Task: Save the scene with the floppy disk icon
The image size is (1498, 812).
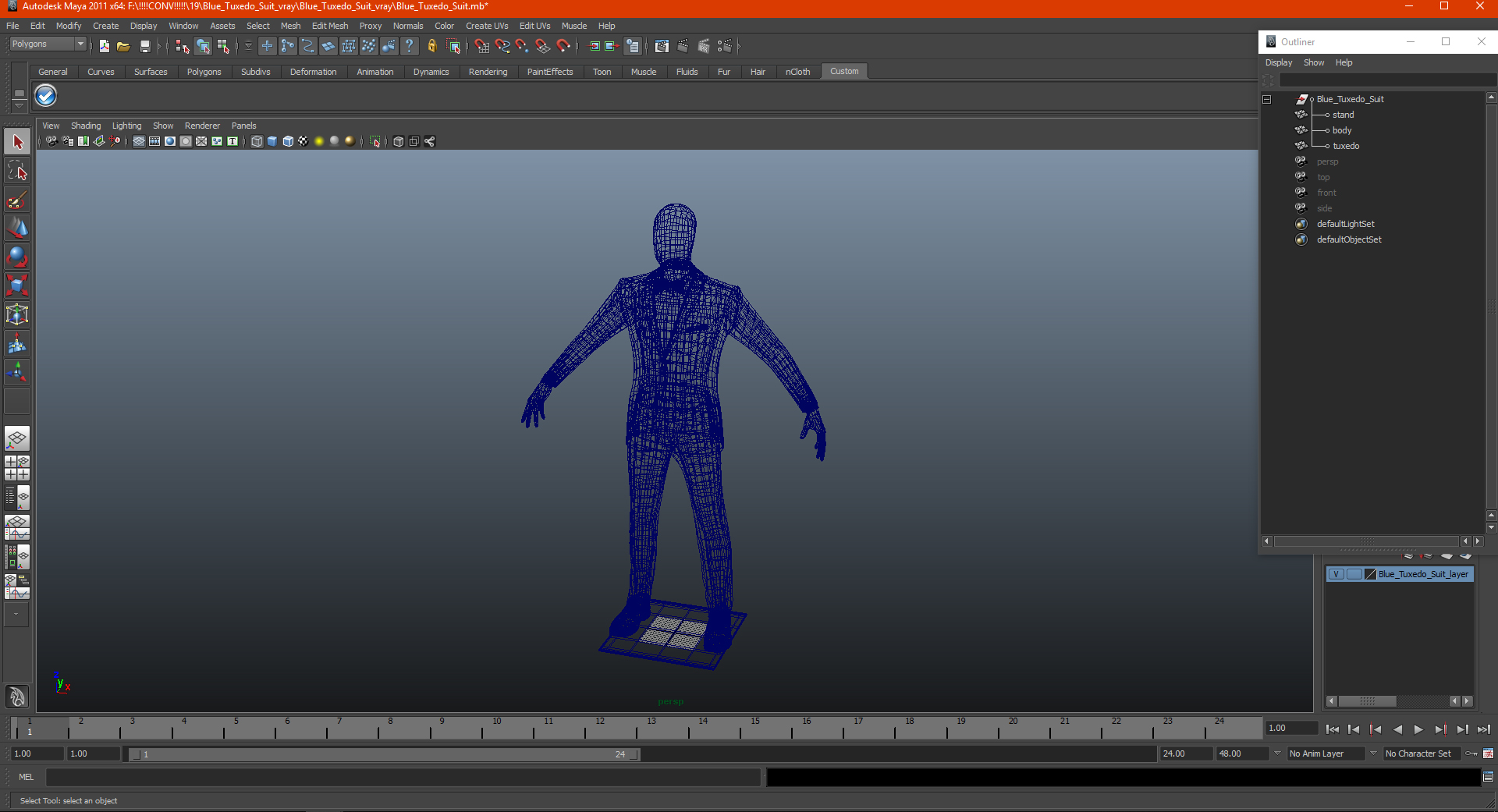Action: [144, 47]
